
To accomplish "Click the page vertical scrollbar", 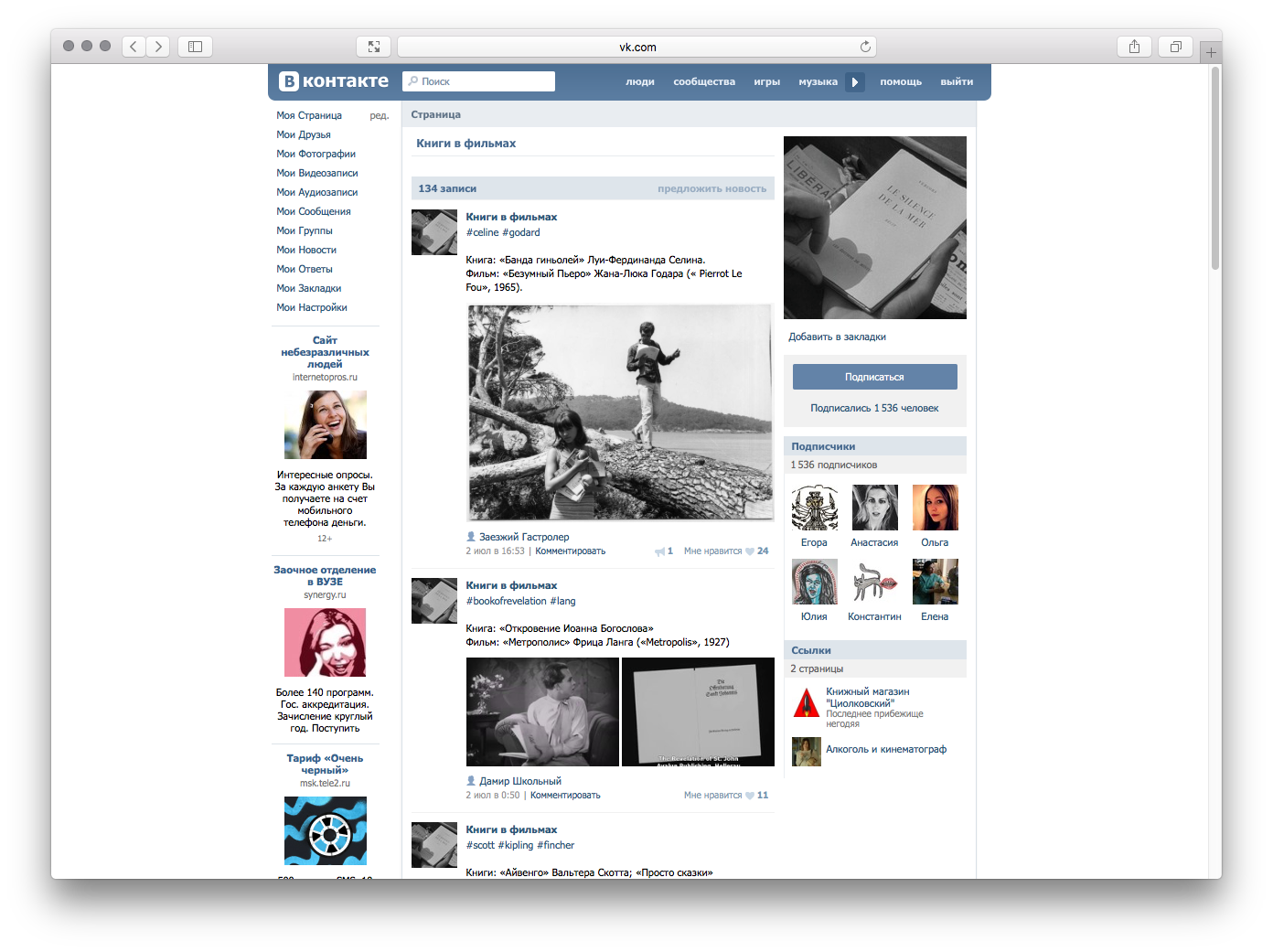I will point(1215,167).
